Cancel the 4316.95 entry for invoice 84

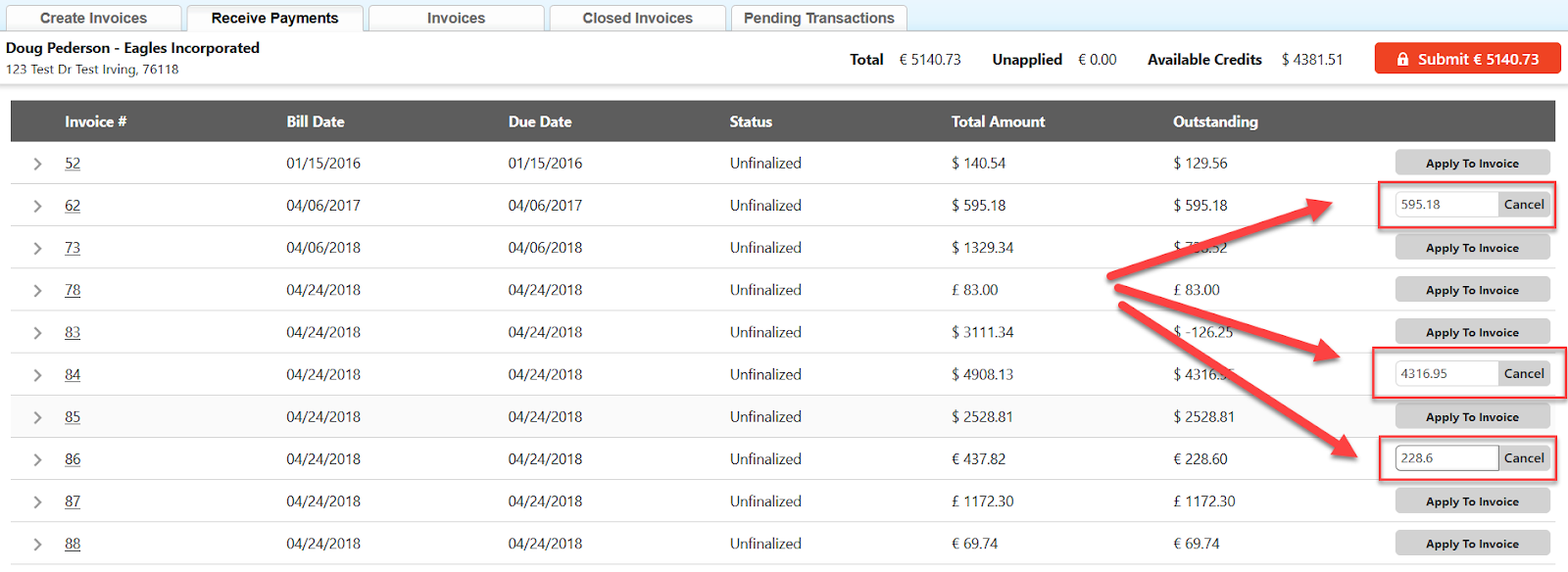(1524, 372)
